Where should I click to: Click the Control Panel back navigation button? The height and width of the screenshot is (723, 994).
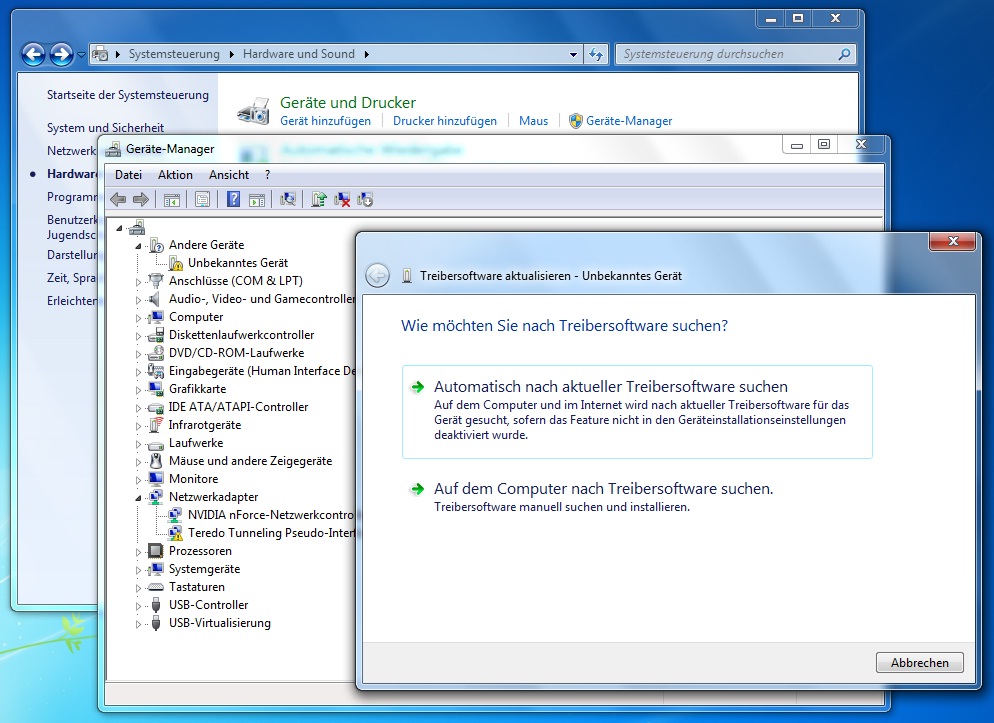click(x=34, y=54)
